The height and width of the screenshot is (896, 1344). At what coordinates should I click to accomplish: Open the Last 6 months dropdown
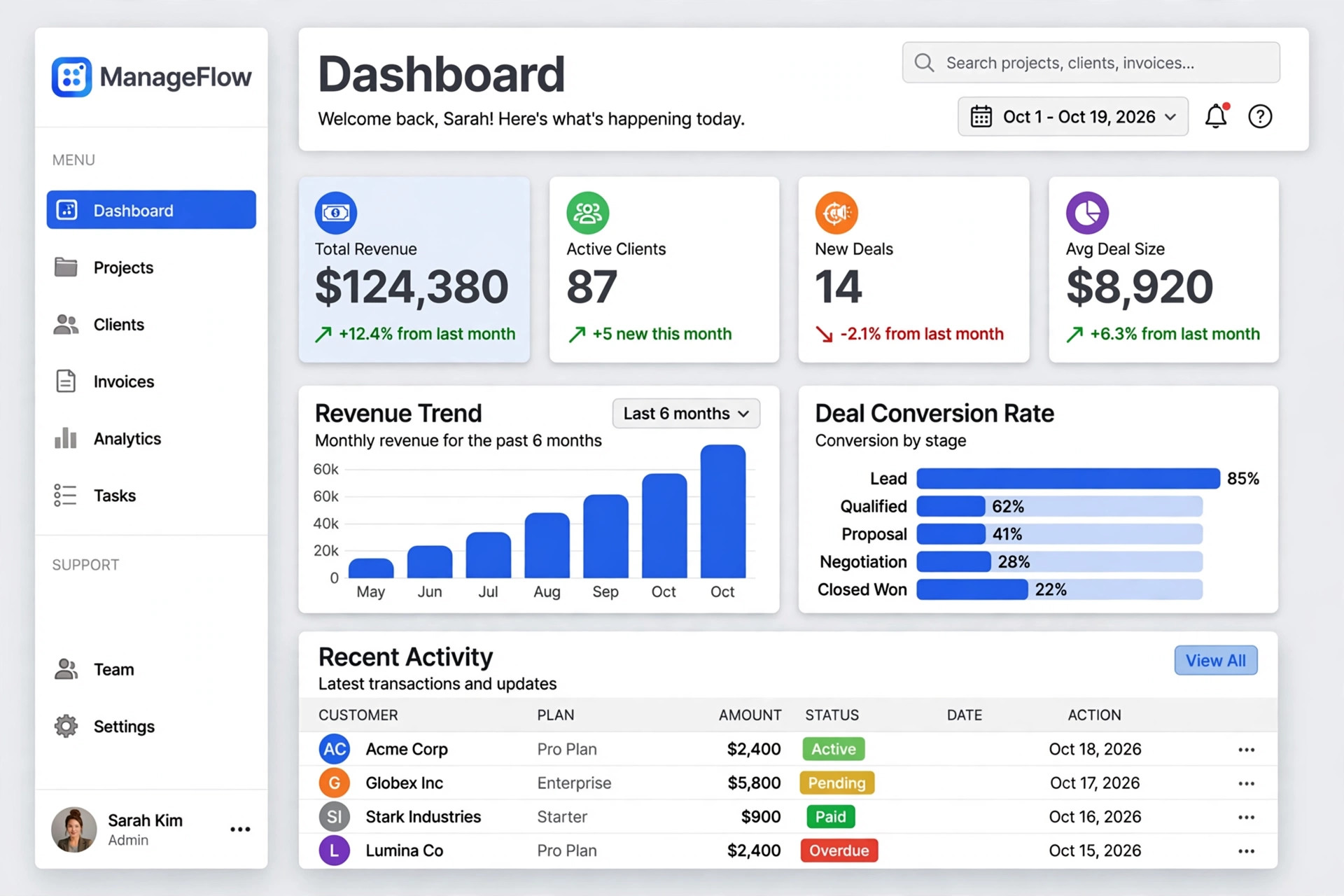click(686, 414)
